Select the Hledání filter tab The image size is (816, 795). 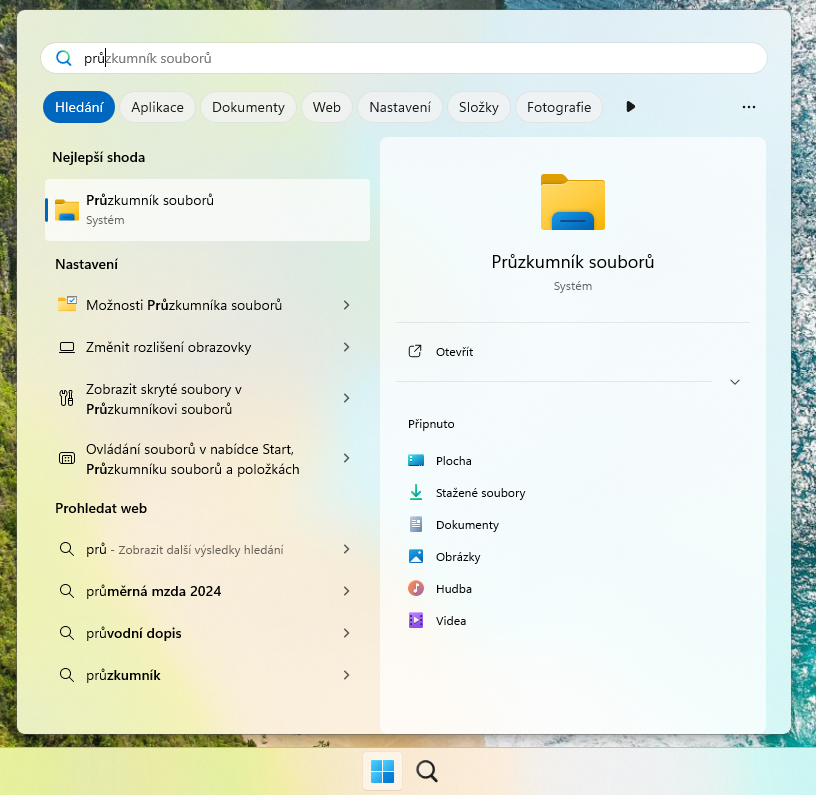coord(79,107)
